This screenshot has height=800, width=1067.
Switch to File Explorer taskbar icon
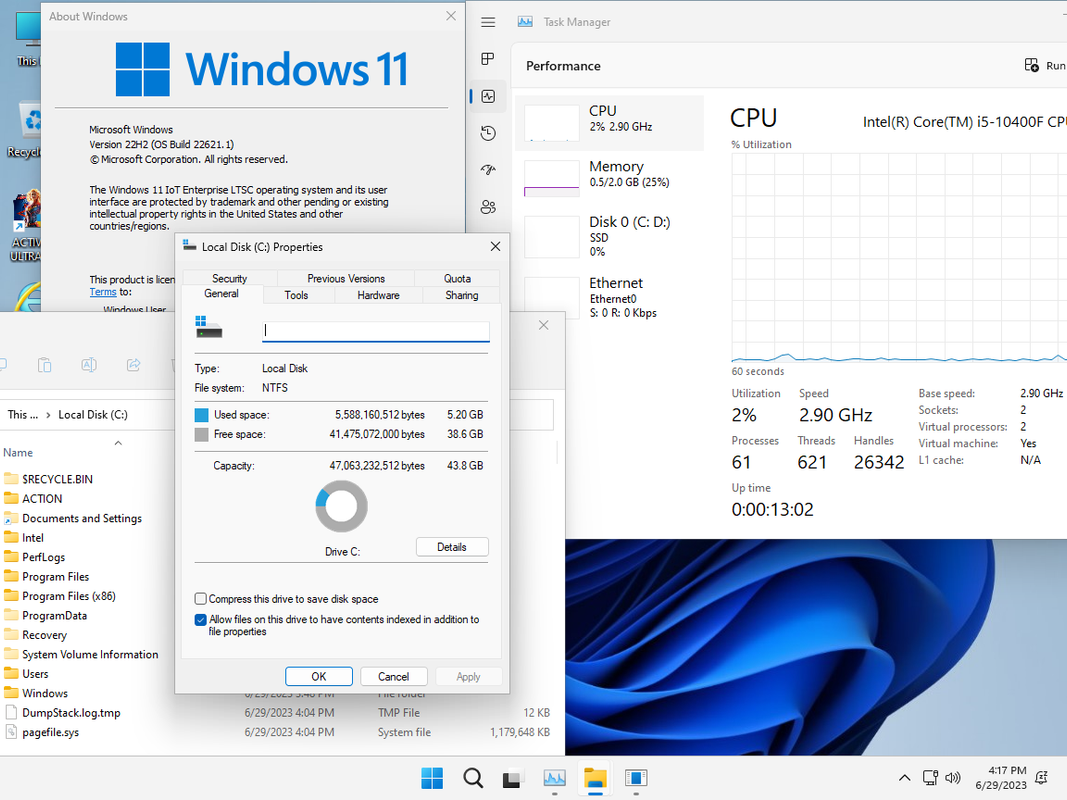tap(595, 778)
